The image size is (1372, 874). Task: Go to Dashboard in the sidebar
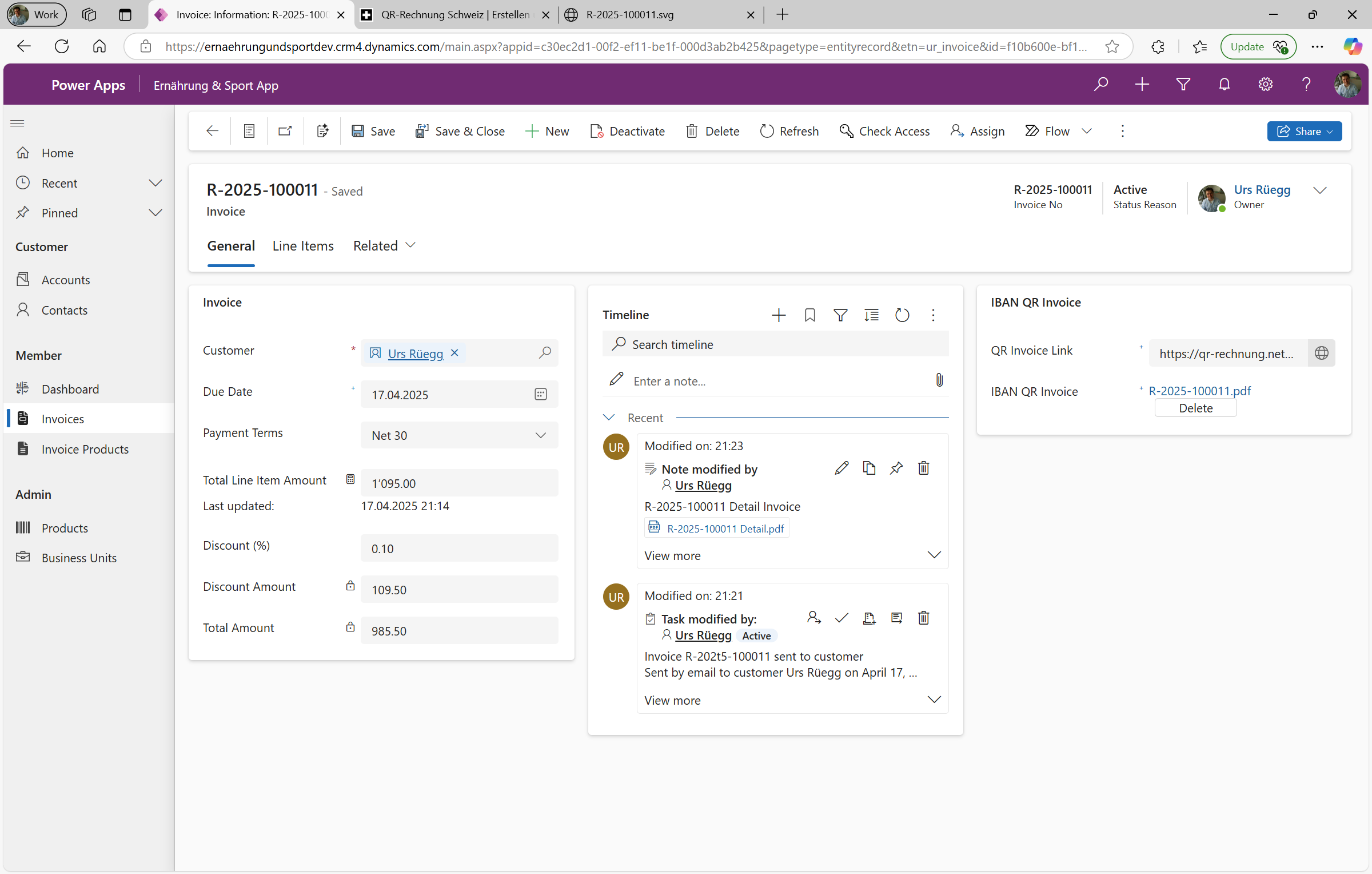tap(70, 389)
